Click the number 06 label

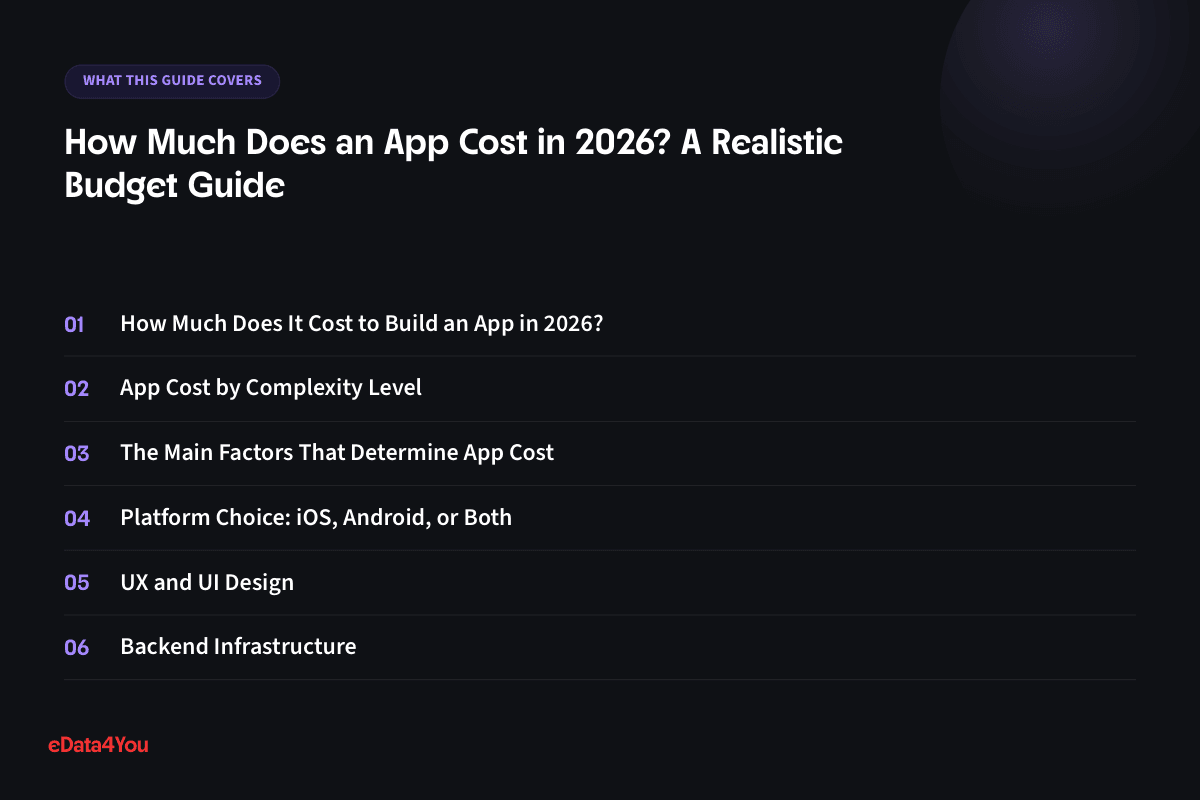[x=77, y=647]
